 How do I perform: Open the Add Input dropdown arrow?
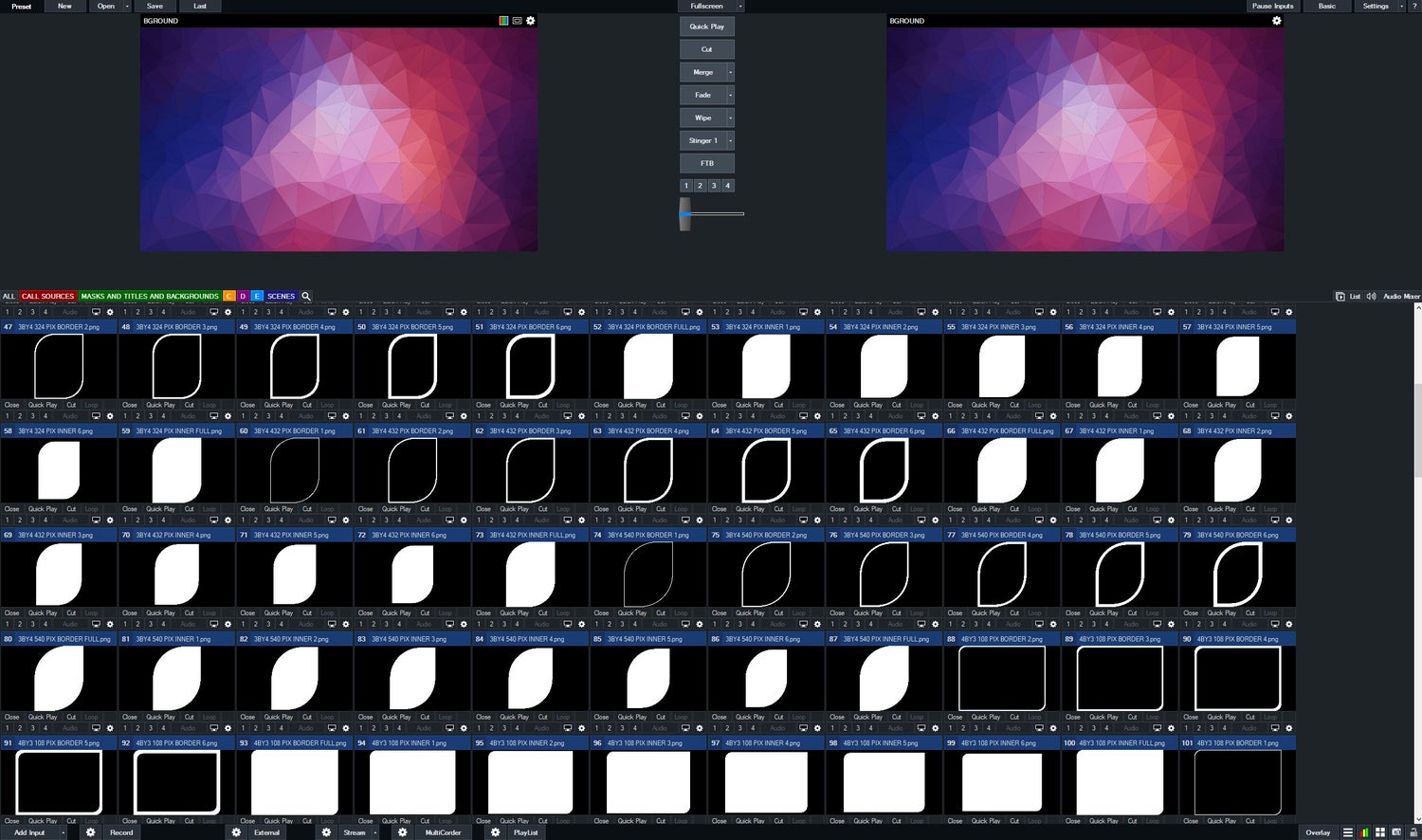tap(63, 832)
